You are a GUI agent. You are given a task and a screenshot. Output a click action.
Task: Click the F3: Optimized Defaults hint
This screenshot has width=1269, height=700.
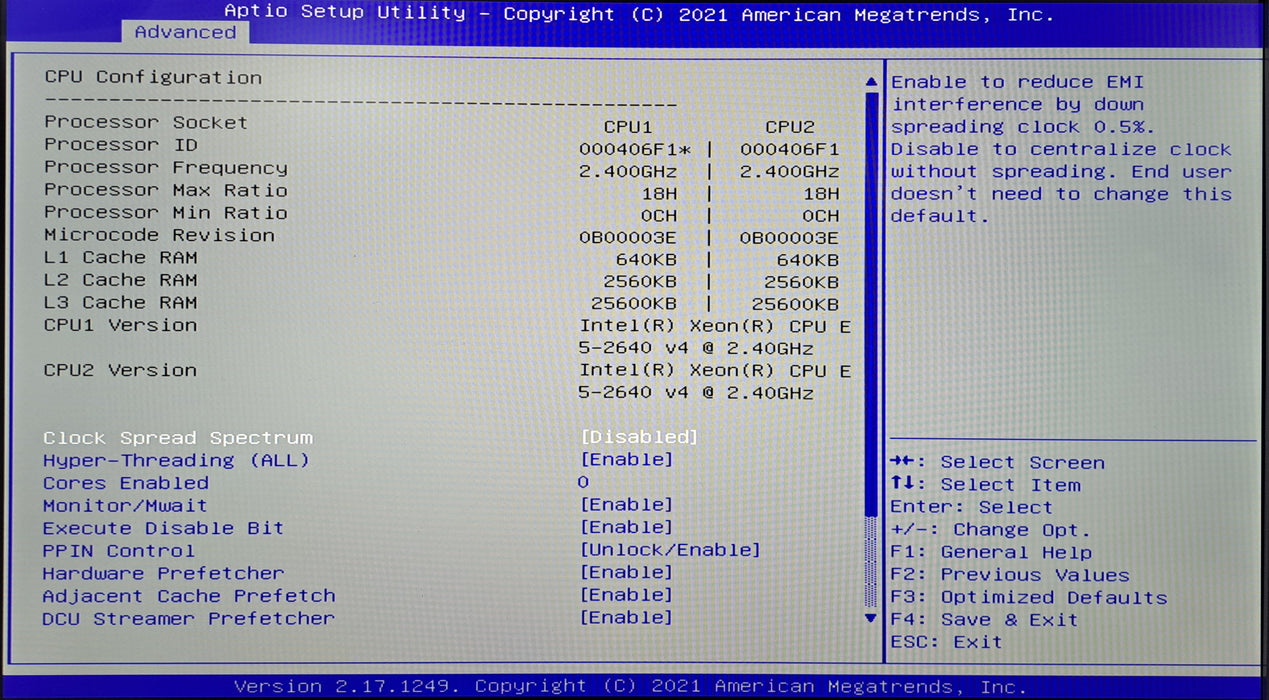click(1029, 598)
